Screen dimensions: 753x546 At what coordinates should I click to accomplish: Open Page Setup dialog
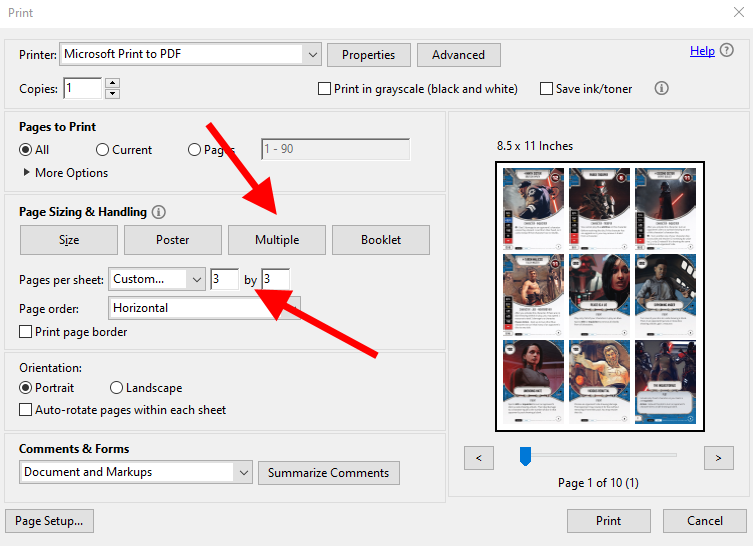[49, 521]
